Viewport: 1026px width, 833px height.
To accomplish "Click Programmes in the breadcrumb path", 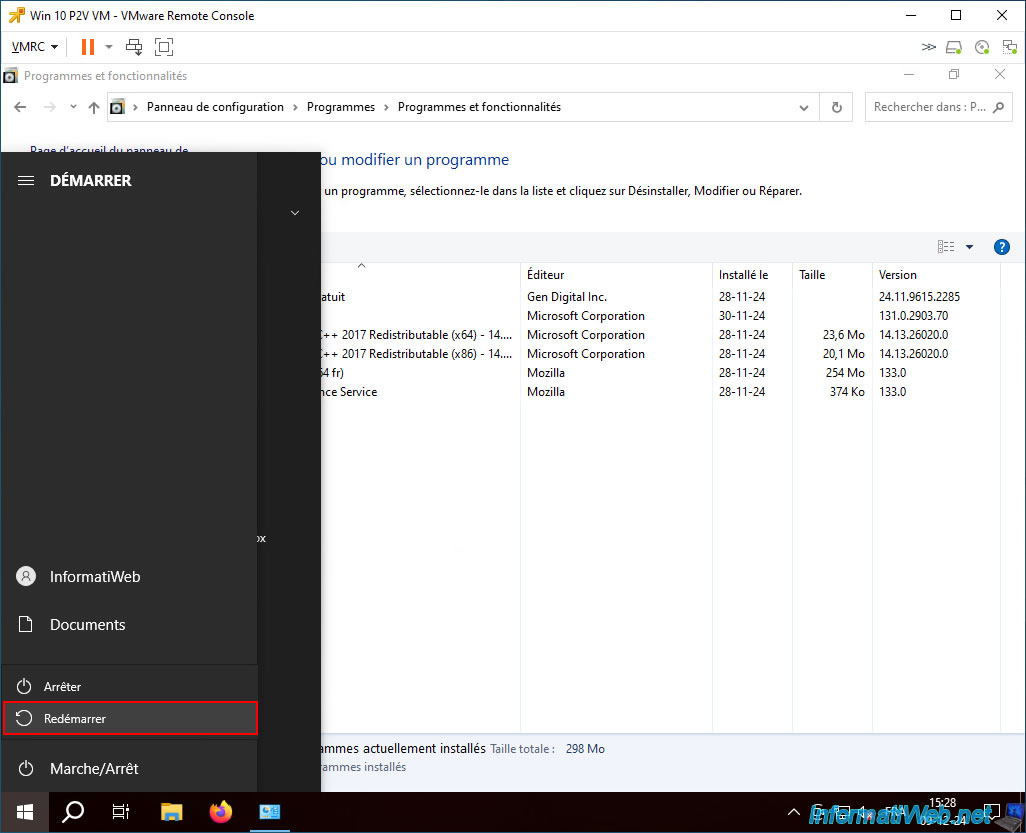I will [340, 107].
